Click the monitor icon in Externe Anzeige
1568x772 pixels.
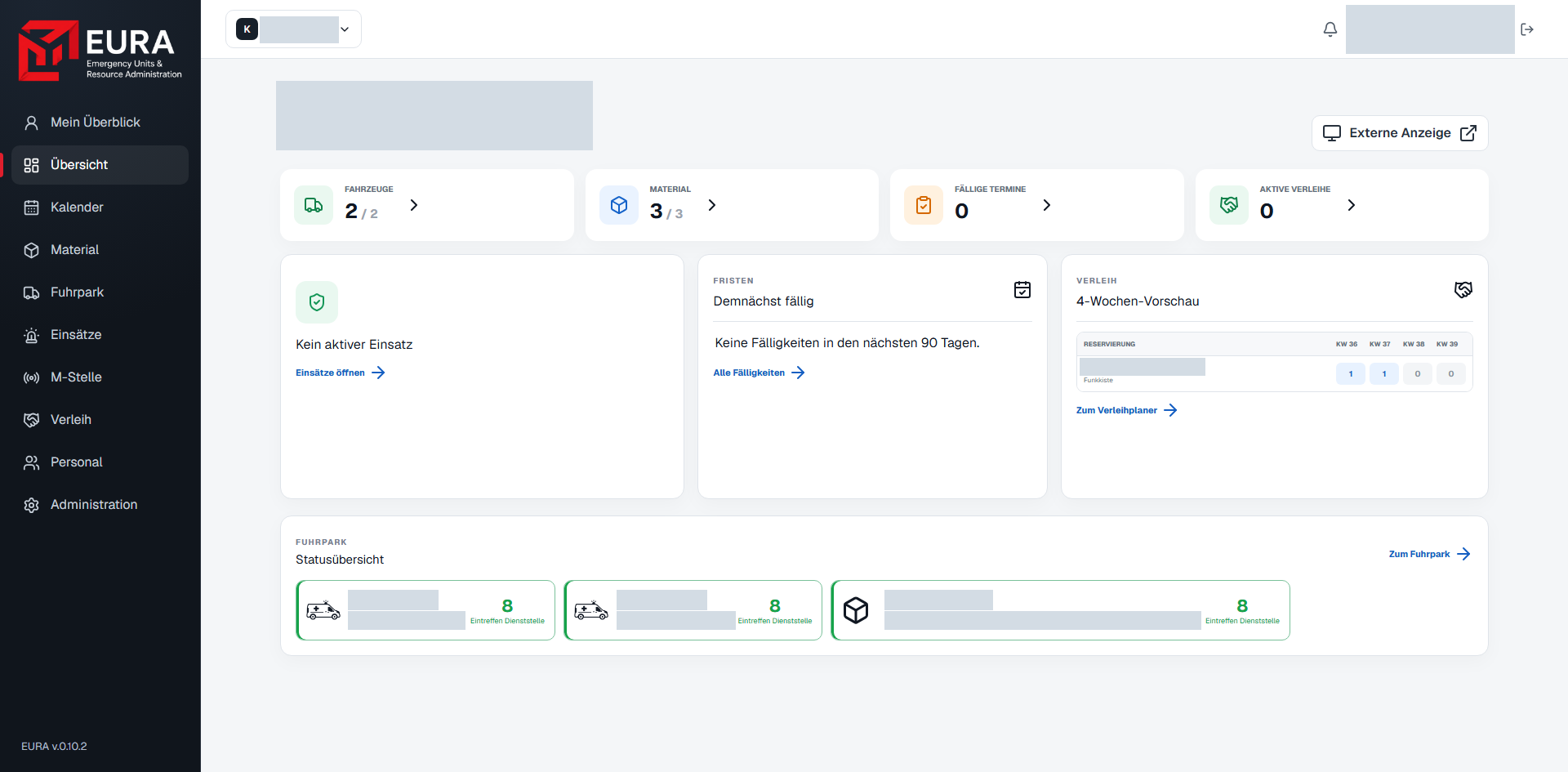pyautogui.click(x=1332, y=133)
